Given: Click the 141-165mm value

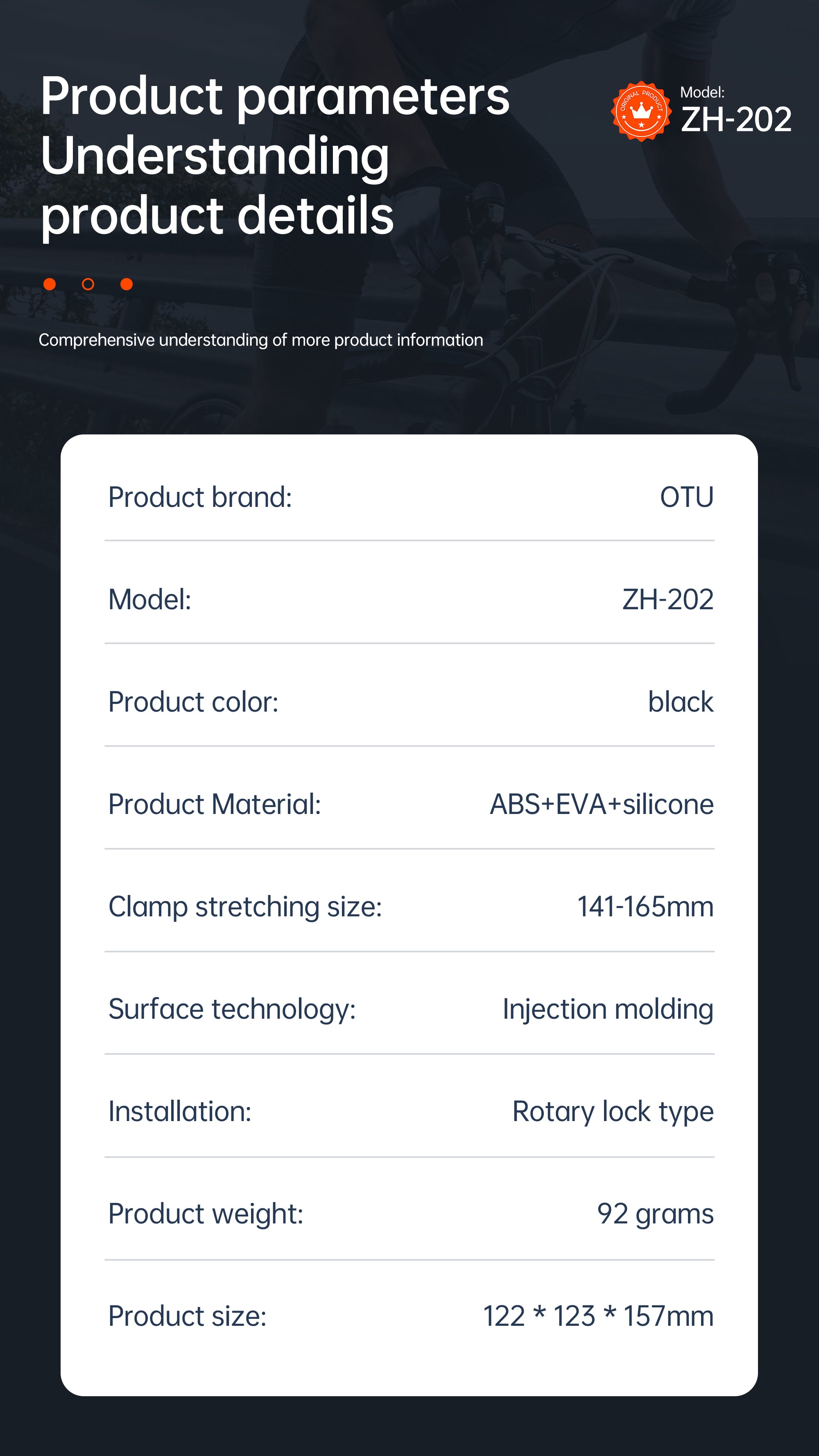Looking at the screenshot, I should [x=645, y=907].
